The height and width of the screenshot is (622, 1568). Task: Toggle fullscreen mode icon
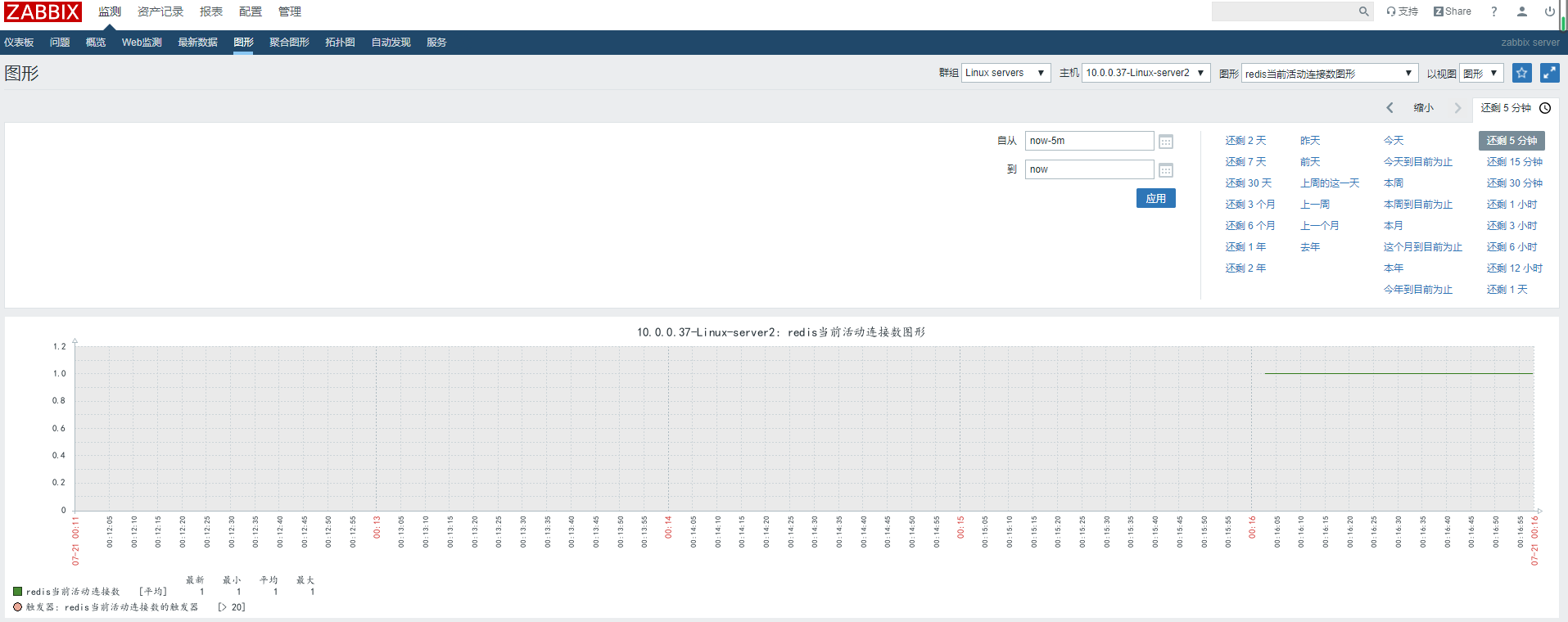(x=1549, y=73)
